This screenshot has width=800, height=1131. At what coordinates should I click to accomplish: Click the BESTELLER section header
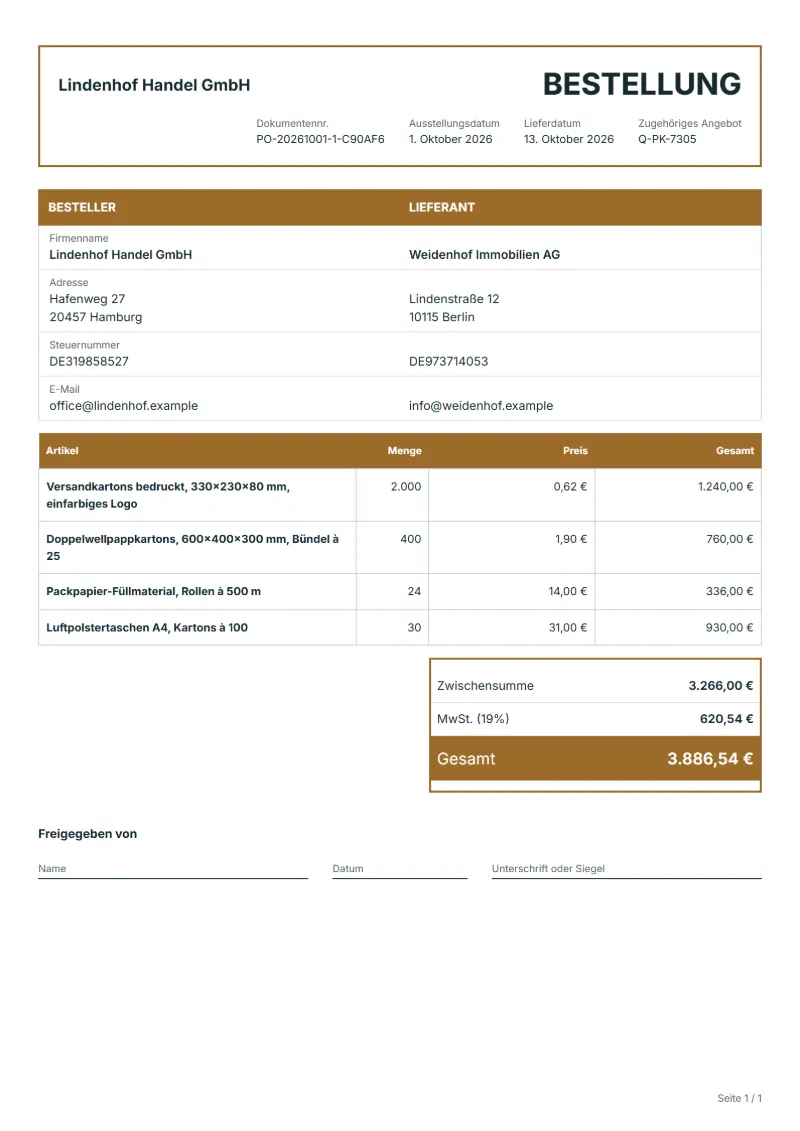(82, 207)
